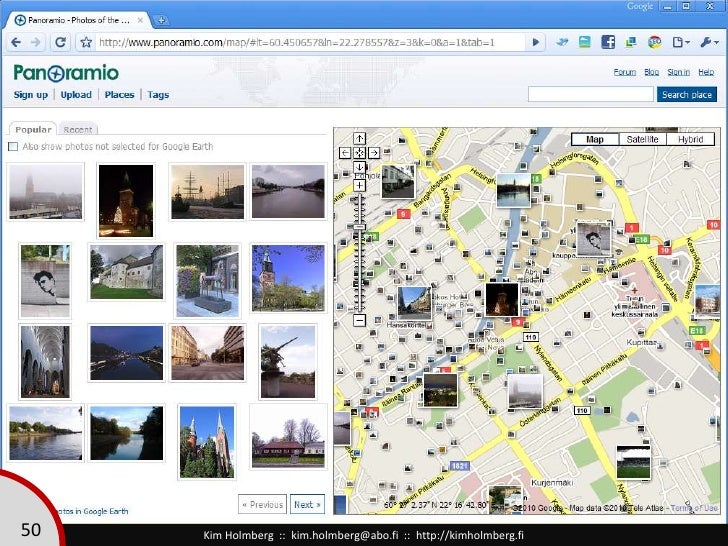728x546 pixels.
Task: Zoom out the map with minus button
Action: (360, 321)
